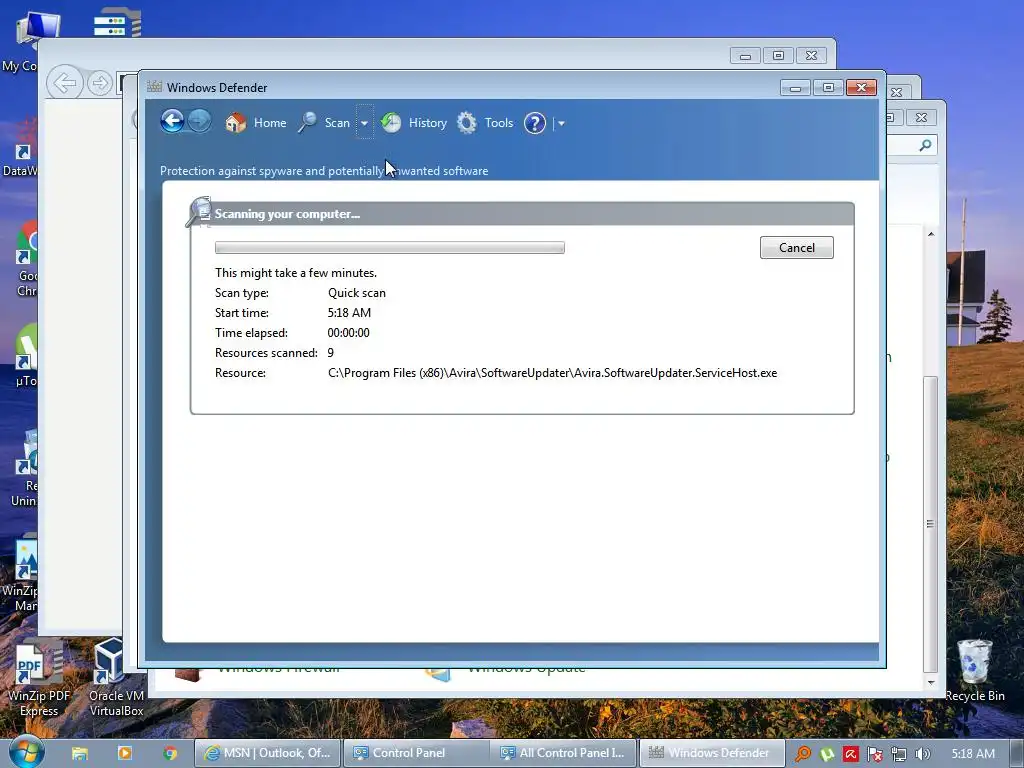Viewport: 1024px width, 768px height.
Task: Click the scanning computer magnifier icon
Action: [199, 212]
